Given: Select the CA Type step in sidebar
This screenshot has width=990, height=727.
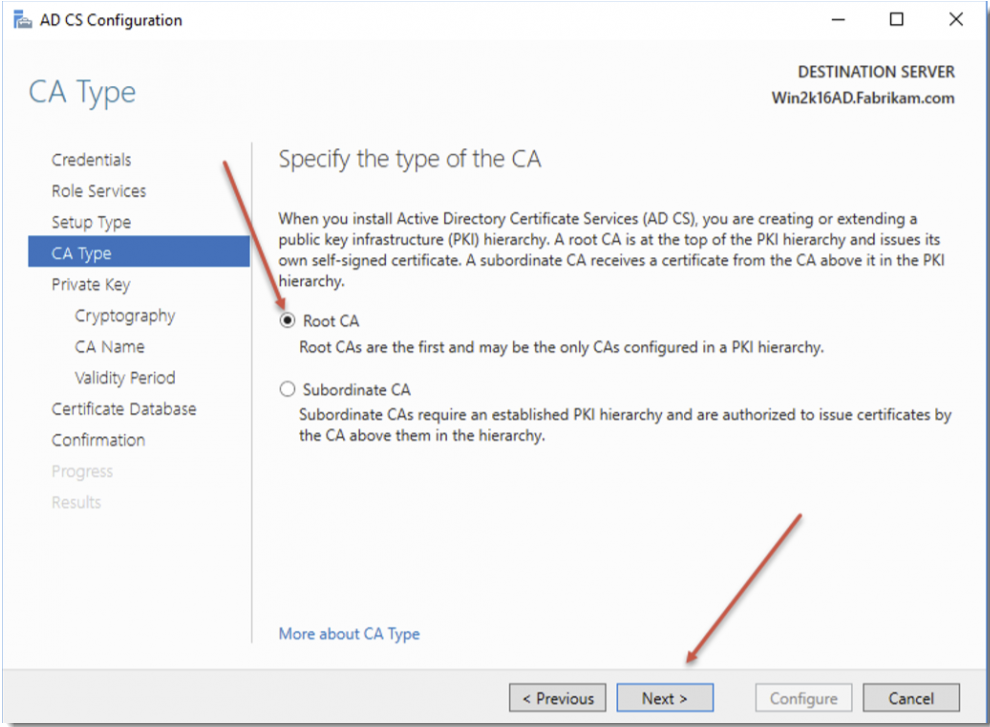Looking at the screenshot, I should pyautogui.click(x=139, y=253).
